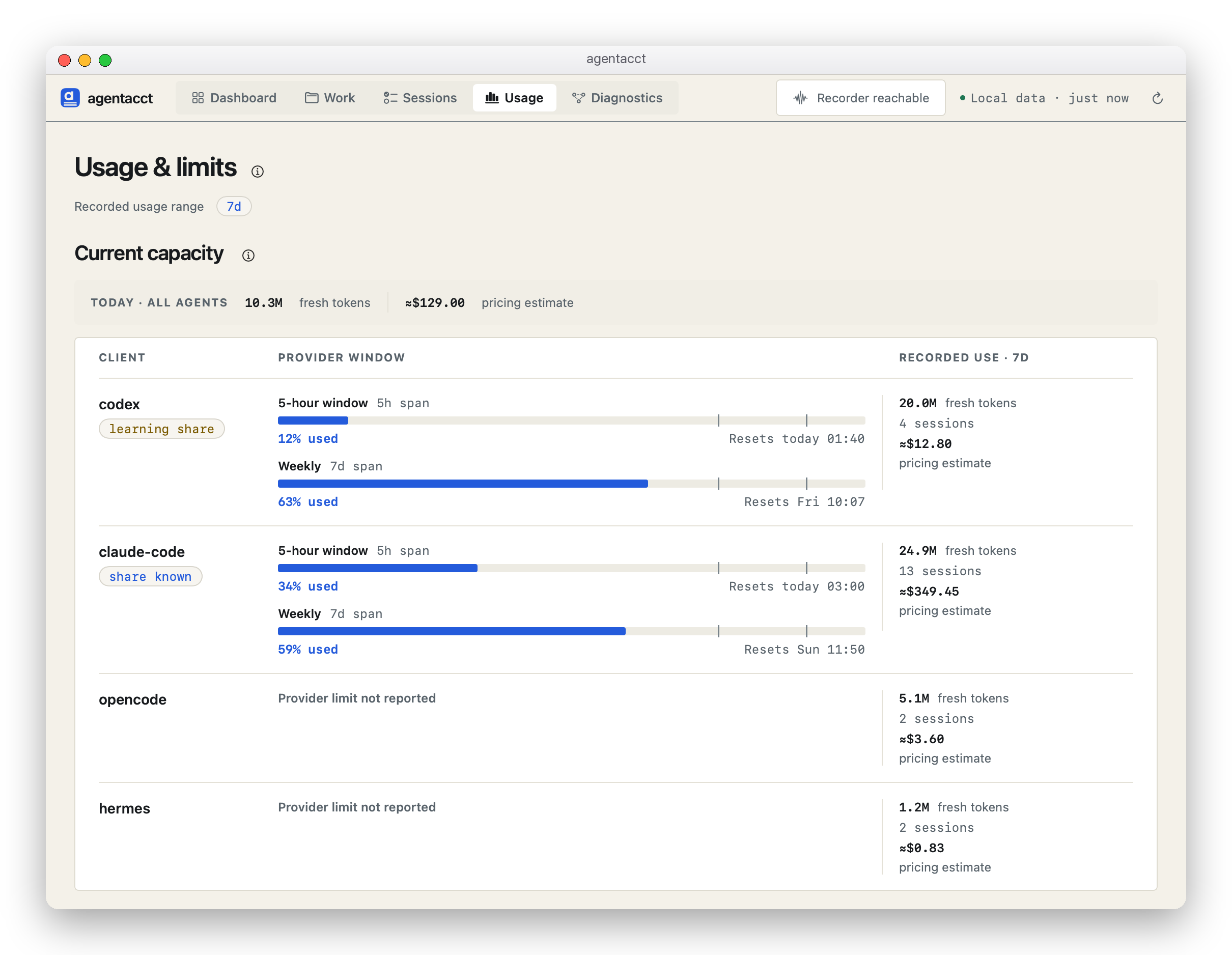Go to the Sessions tab

pyautogui.click(x=421, y=98)
